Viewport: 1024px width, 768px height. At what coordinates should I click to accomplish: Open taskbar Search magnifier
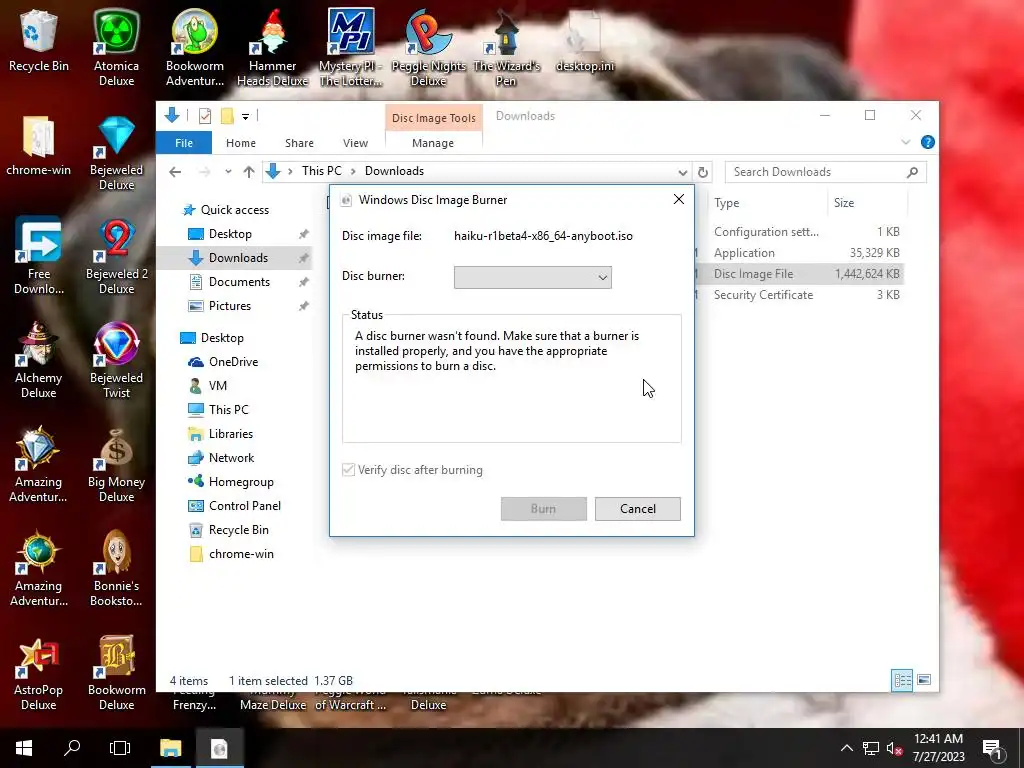tap(72, 748)
